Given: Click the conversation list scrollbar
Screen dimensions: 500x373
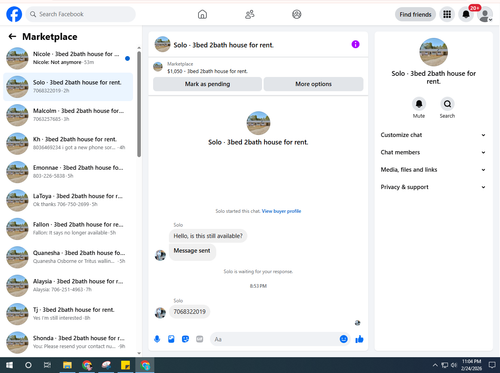Looking at the screenshot, I should click(x=139, y=104).
